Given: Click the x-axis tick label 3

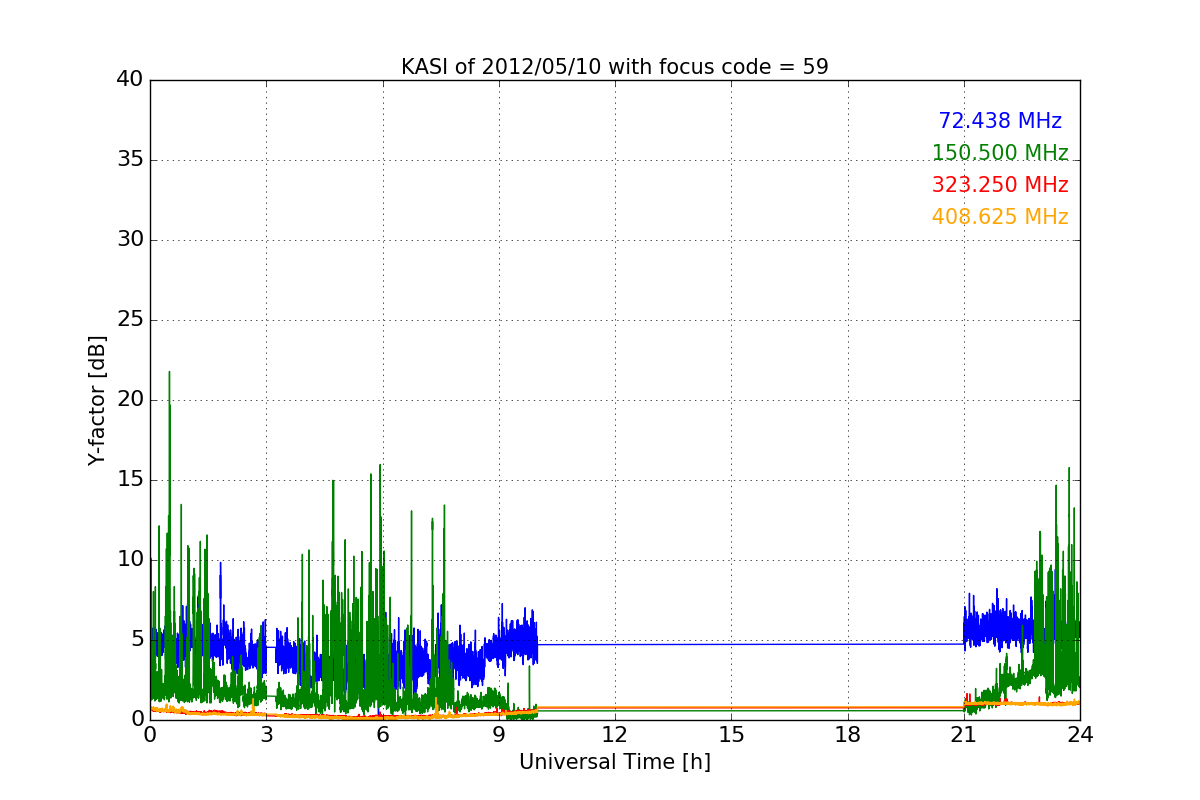Looking at the screenshot, I should pos(266,735).
